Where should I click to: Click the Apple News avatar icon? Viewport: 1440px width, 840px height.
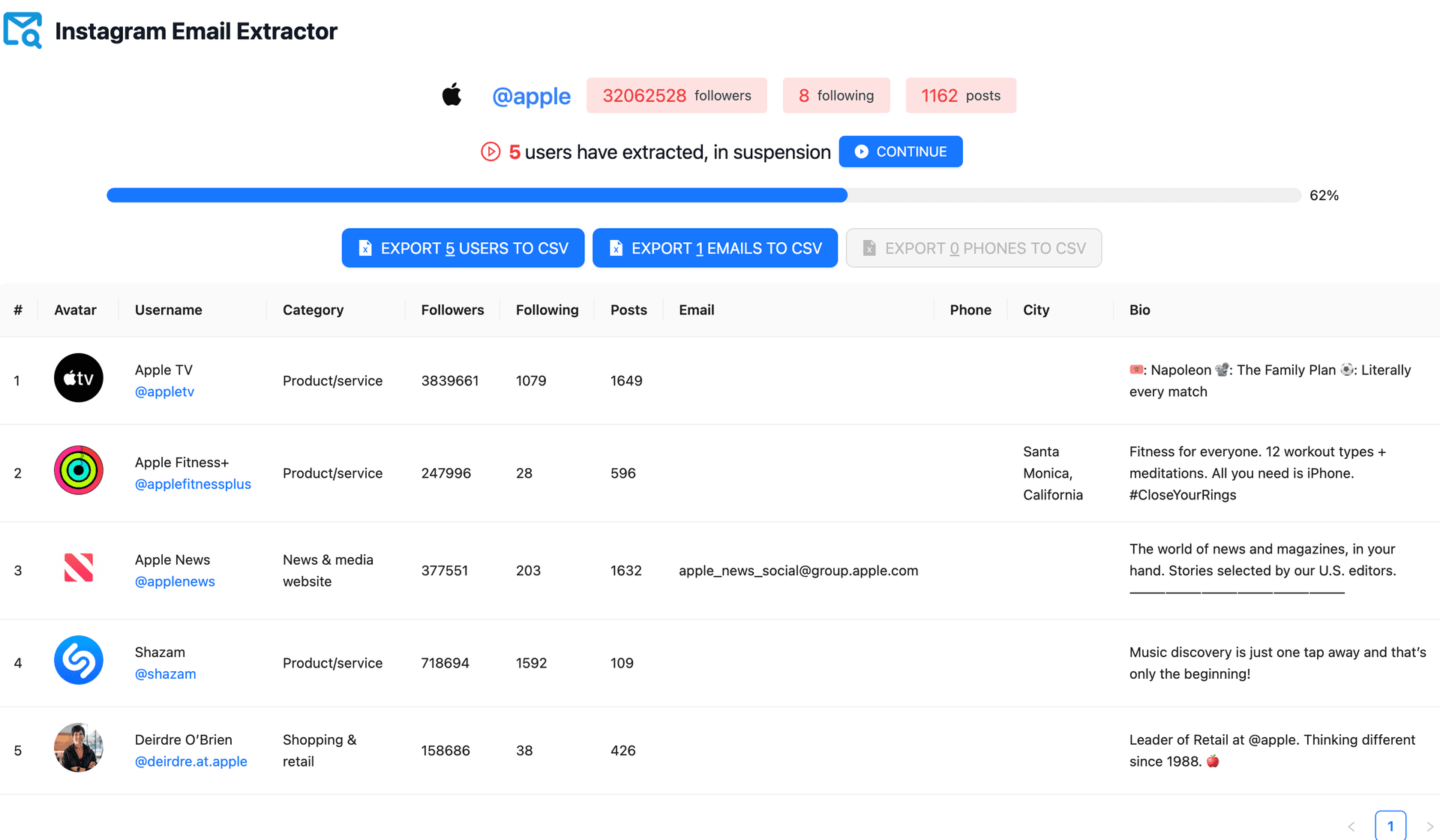[79, 568]
